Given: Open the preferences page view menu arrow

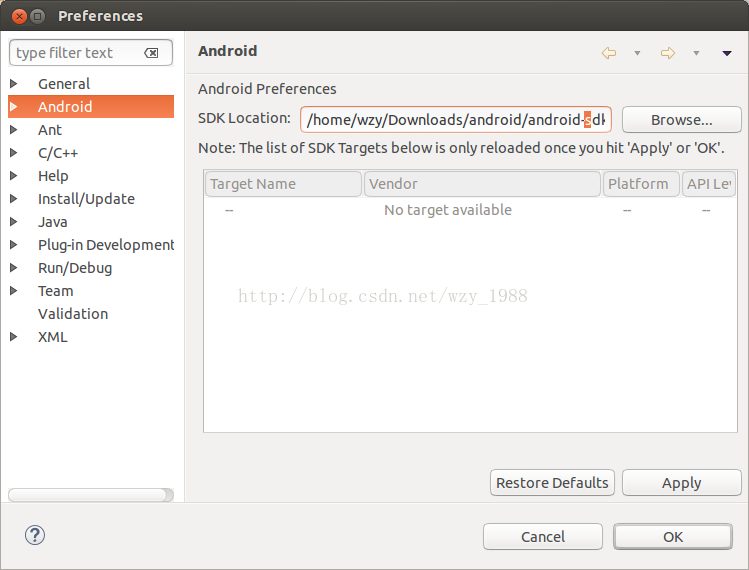Looking at the screenshot, I should pyautogui.click(x=727, y=53).
